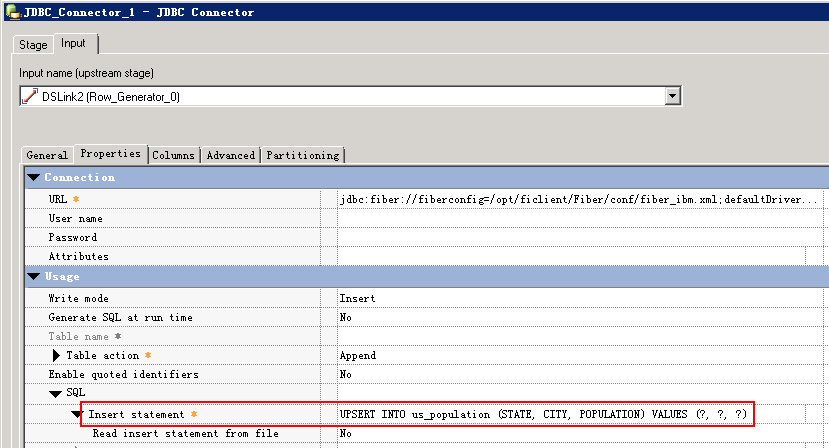Collapse the Insert statement row
Screen dimensions: 829x448
click(76, 414)
